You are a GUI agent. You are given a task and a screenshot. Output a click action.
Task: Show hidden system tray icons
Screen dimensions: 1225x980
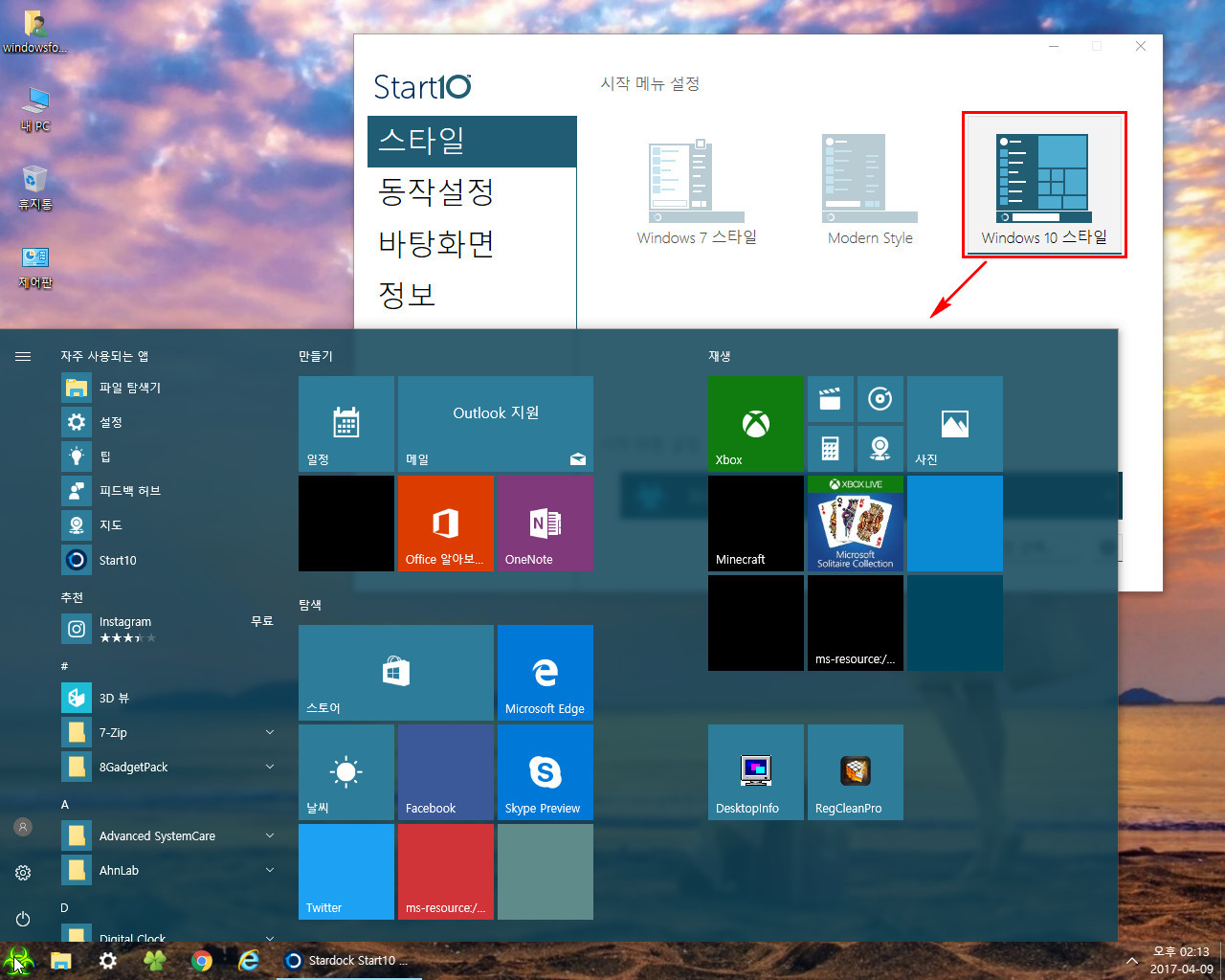tap(1132, 961)
